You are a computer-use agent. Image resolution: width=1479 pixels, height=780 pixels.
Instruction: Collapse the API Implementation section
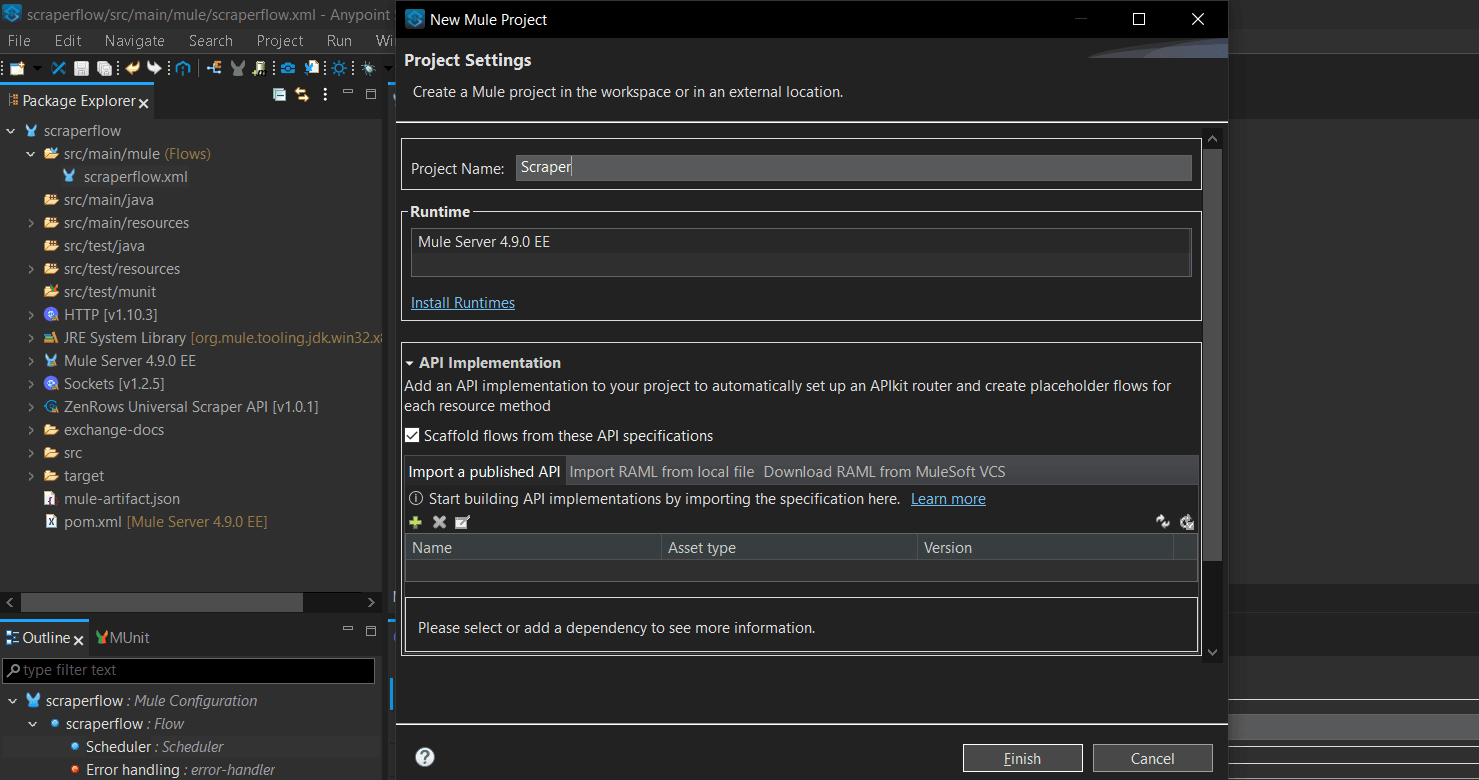click(410, 363)
